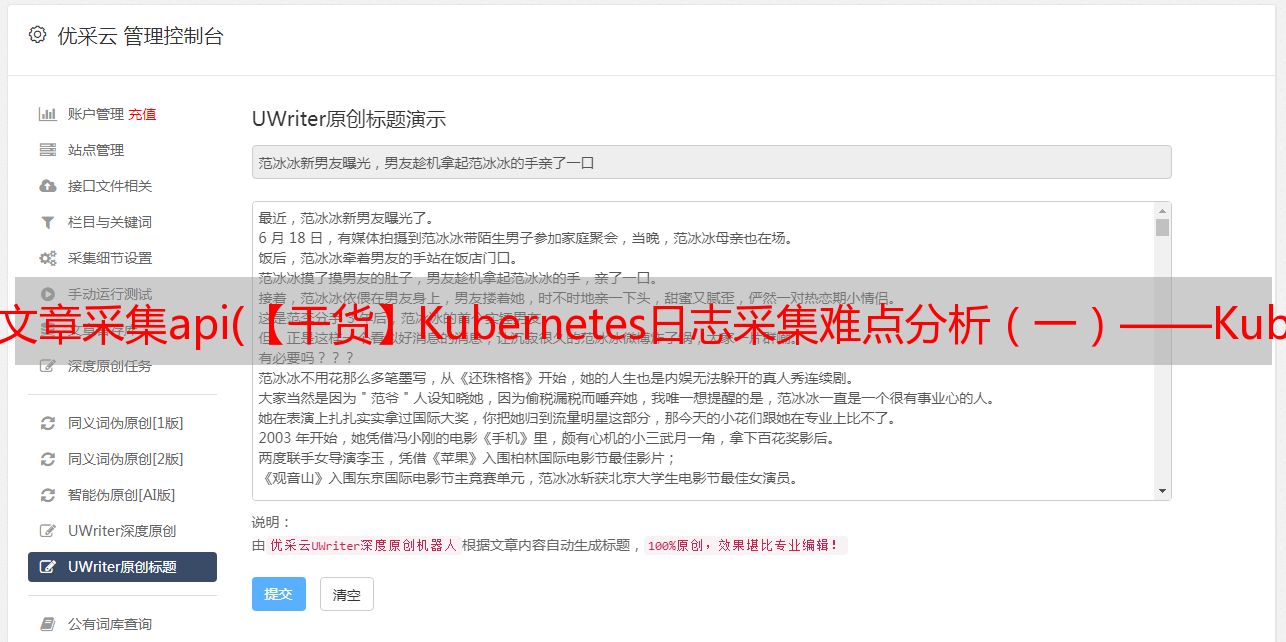Click the generated title field
1286x642 pixels.
pyautogui.click(x=711, y=162)
